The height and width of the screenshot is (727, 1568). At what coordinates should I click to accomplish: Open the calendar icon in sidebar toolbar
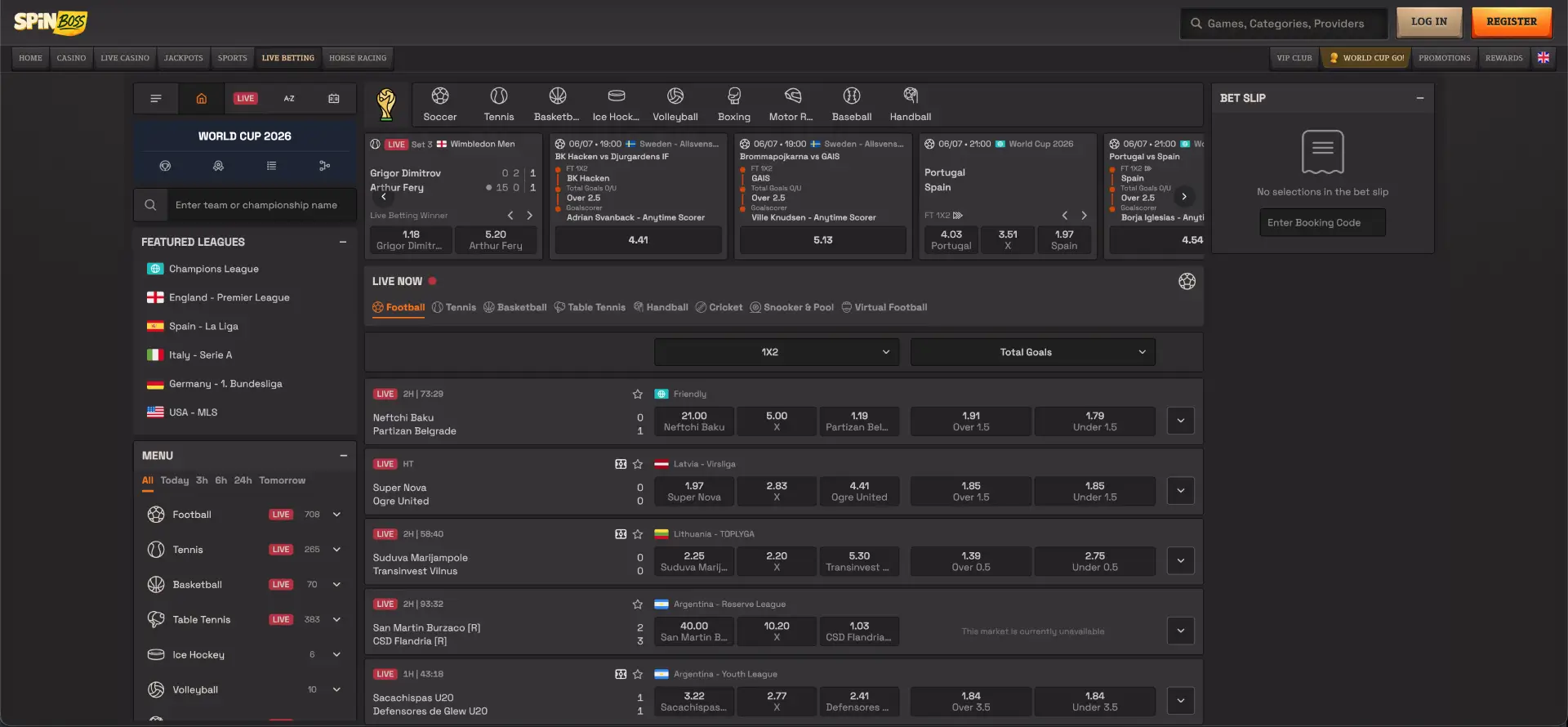tap(333, 99)
